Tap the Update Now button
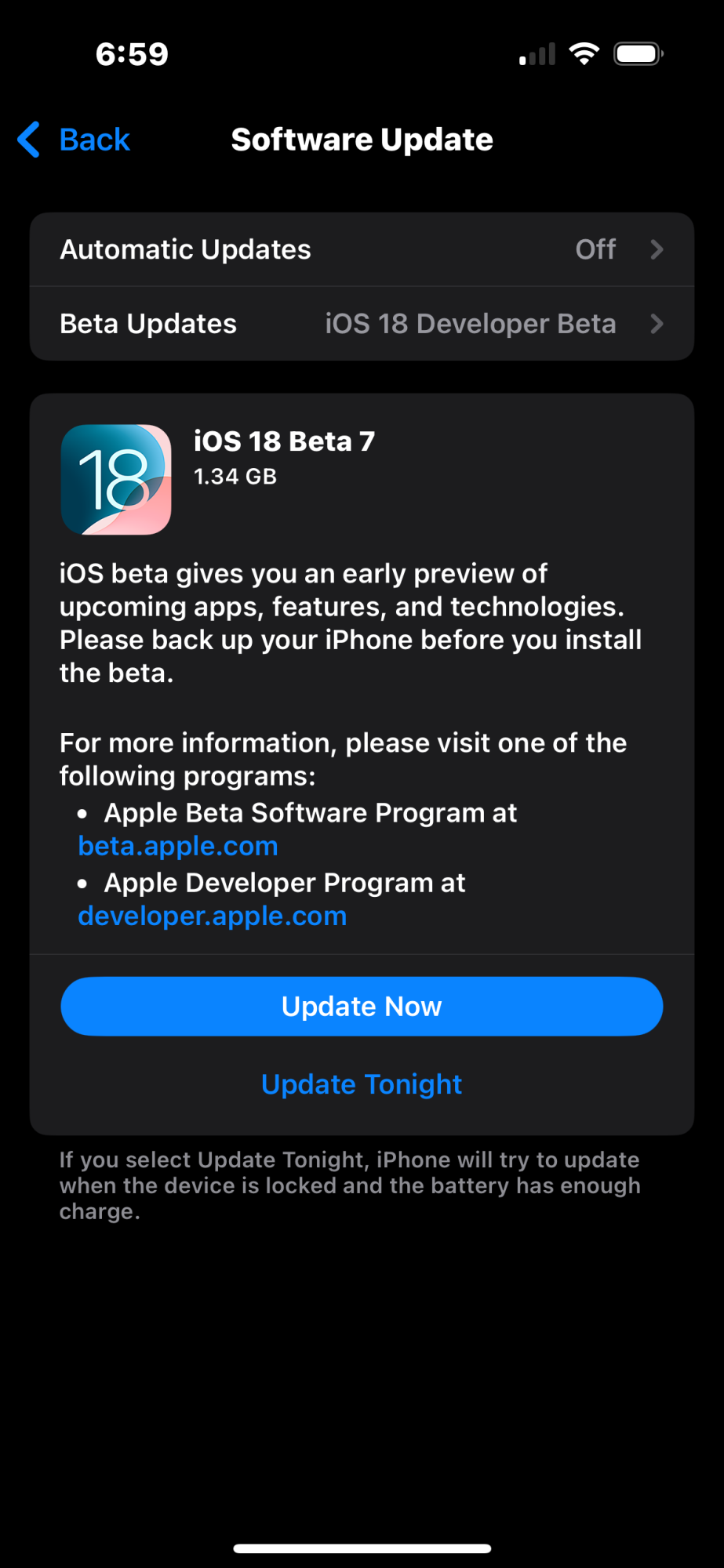 point(362,1006)
